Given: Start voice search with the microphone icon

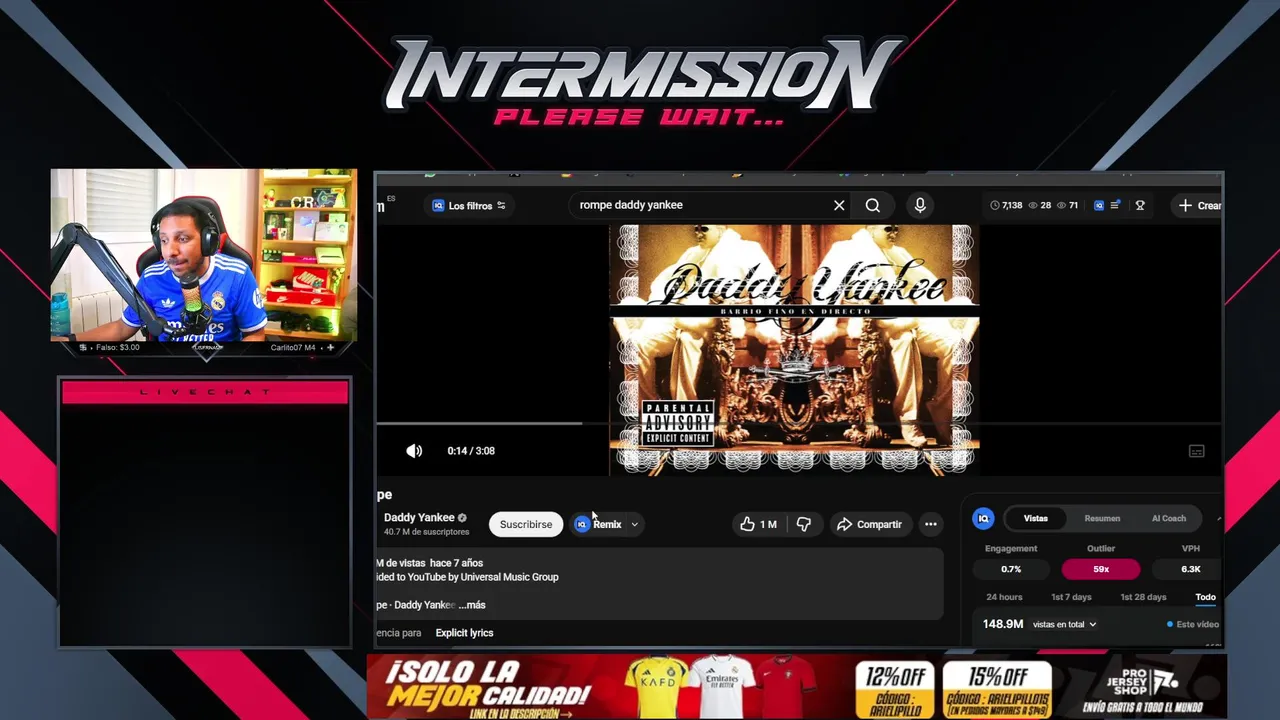Looking at the screenshot, I should click(x=920, y=205).
